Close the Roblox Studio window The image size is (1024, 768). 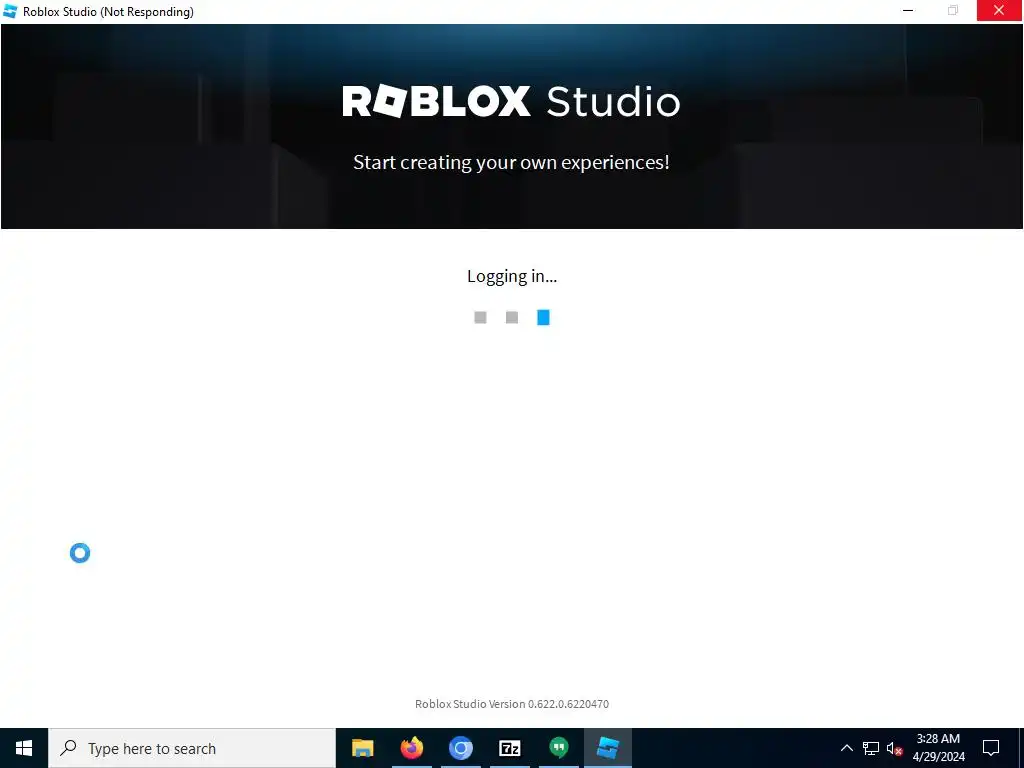pyautogui.click(x=999, y=10)
